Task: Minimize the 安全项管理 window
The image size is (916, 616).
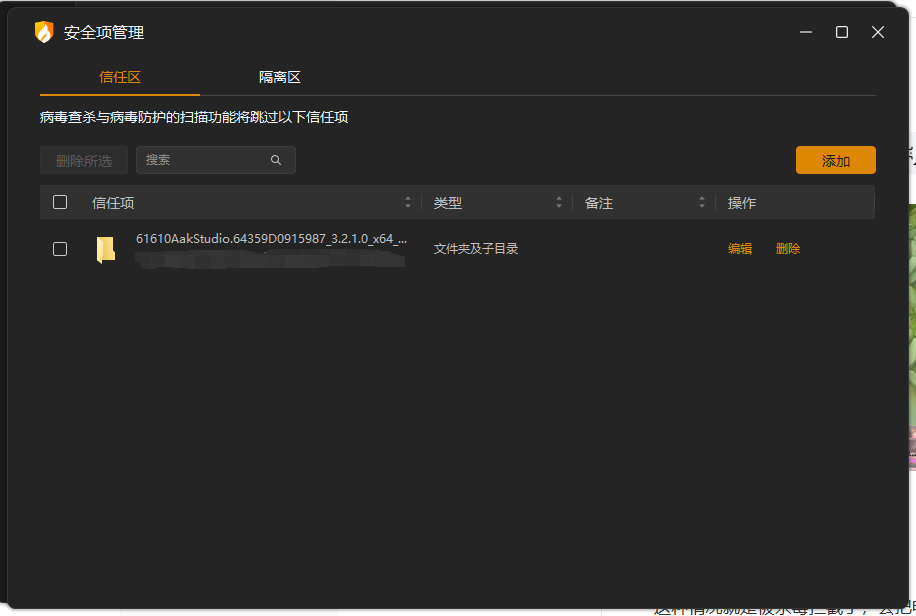Action: [806, 32]
